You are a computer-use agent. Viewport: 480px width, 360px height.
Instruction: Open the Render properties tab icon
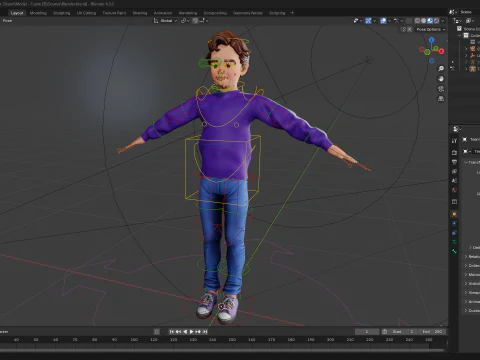click(x=454, y=152)
